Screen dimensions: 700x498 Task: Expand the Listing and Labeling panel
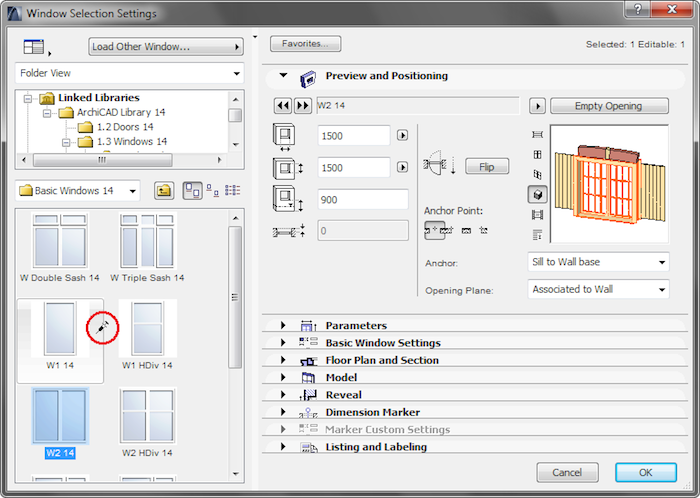click(x=283, y=447)
